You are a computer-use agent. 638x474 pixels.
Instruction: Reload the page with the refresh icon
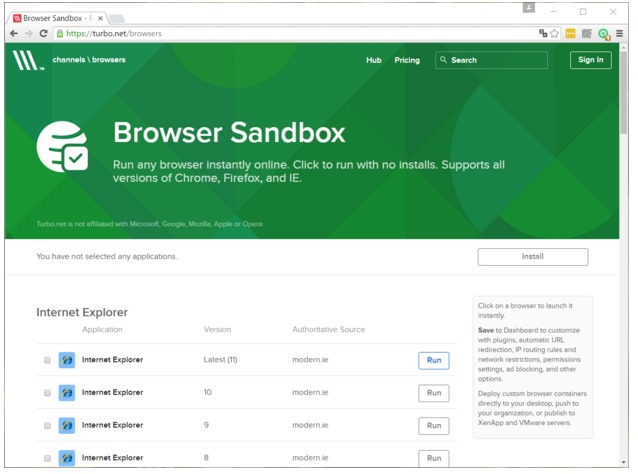tap(44, 33)
